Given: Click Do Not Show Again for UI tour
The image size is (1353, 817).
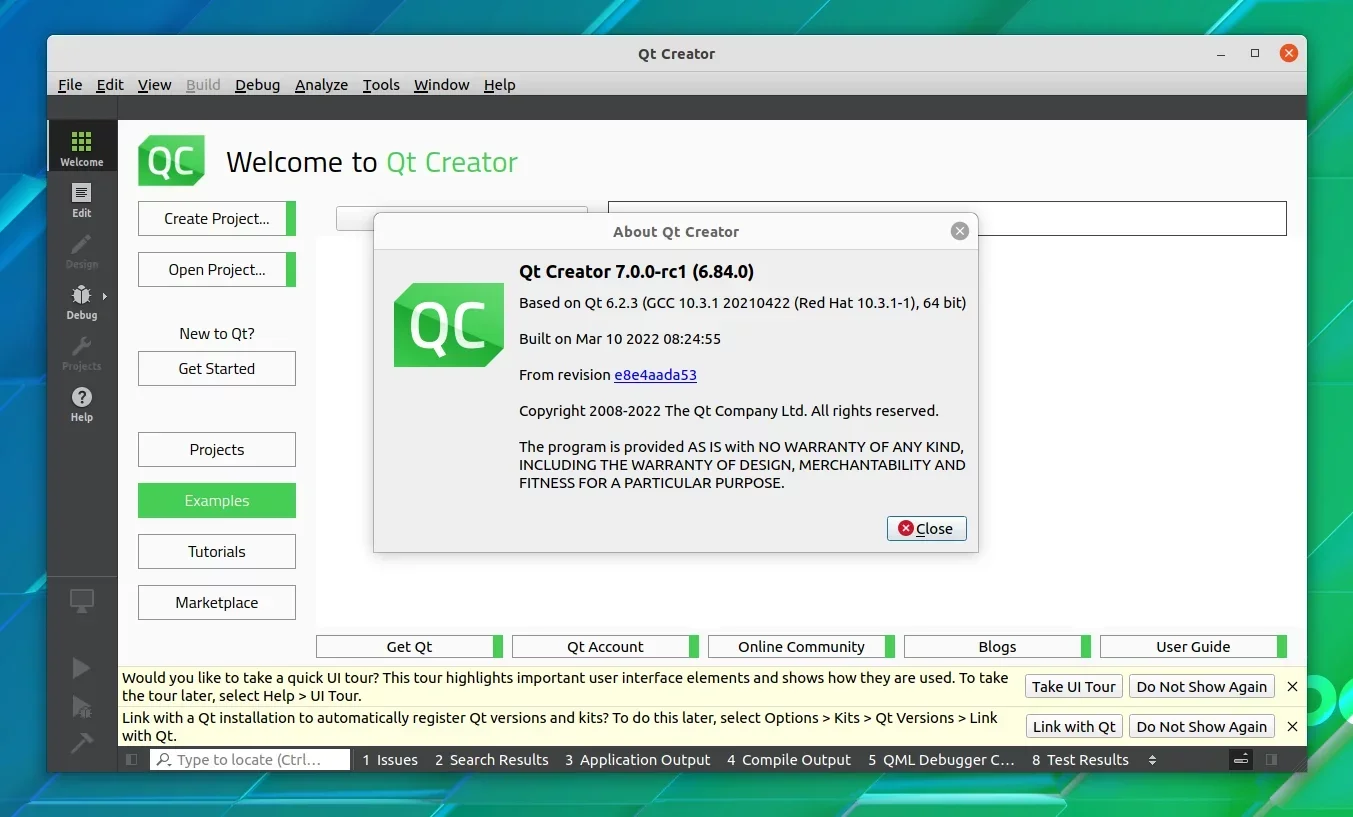Looking at the screenshot, I should coord(1201,687).
